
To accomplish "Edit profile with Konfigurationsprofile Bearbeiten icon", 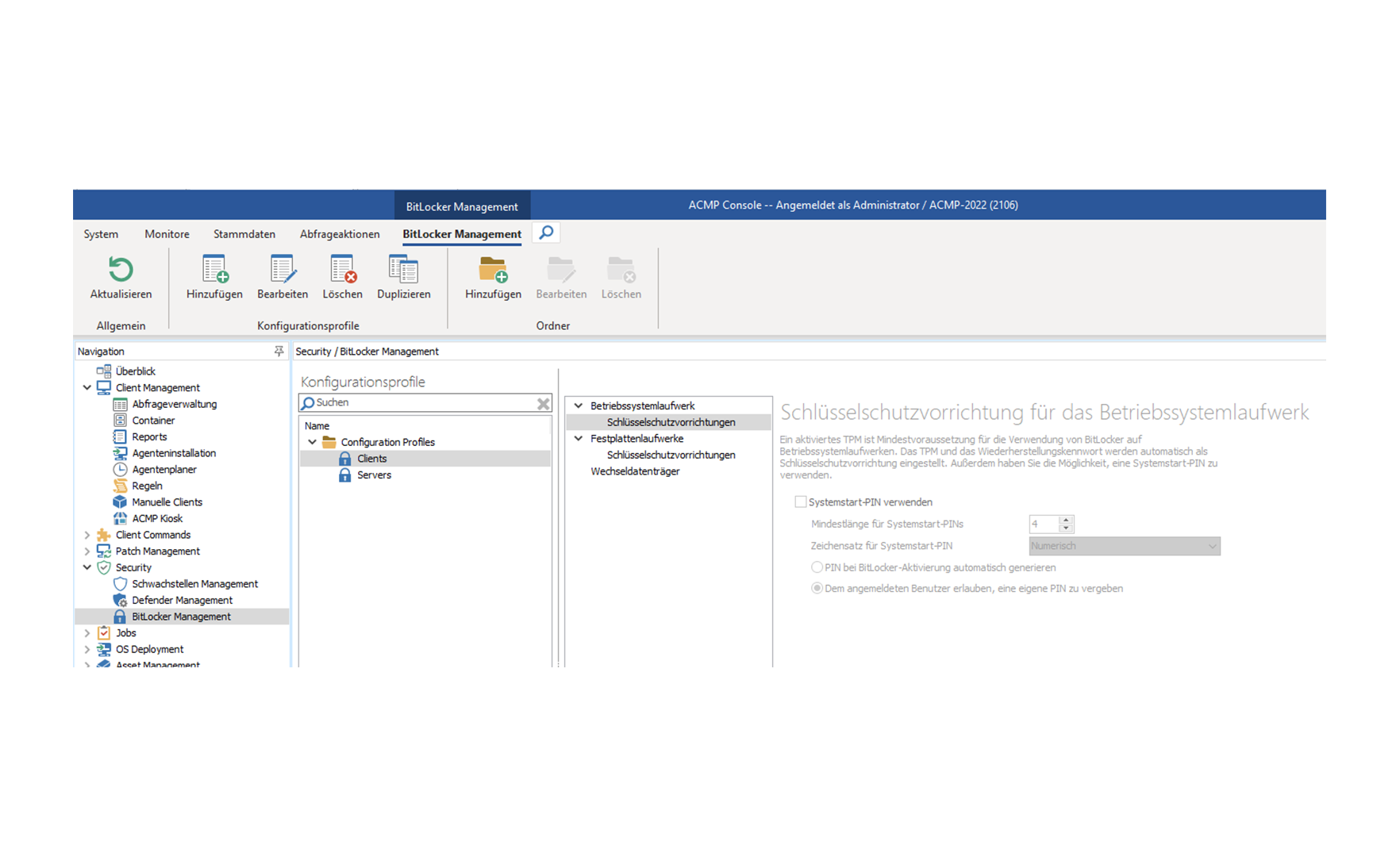I will pos(283,270).
